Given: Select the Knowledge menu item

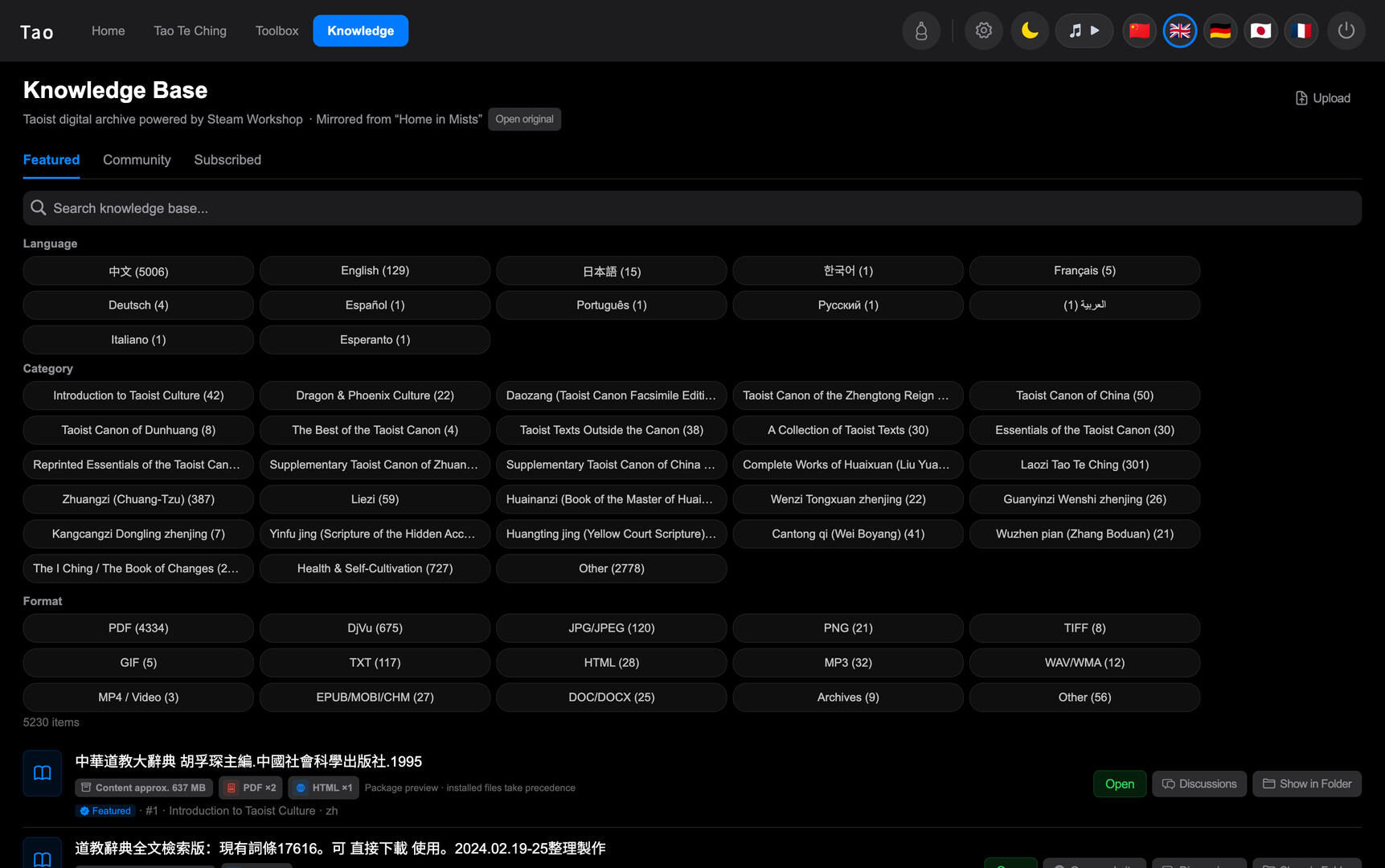Looking at the screenshot, I should pos(361,31).
